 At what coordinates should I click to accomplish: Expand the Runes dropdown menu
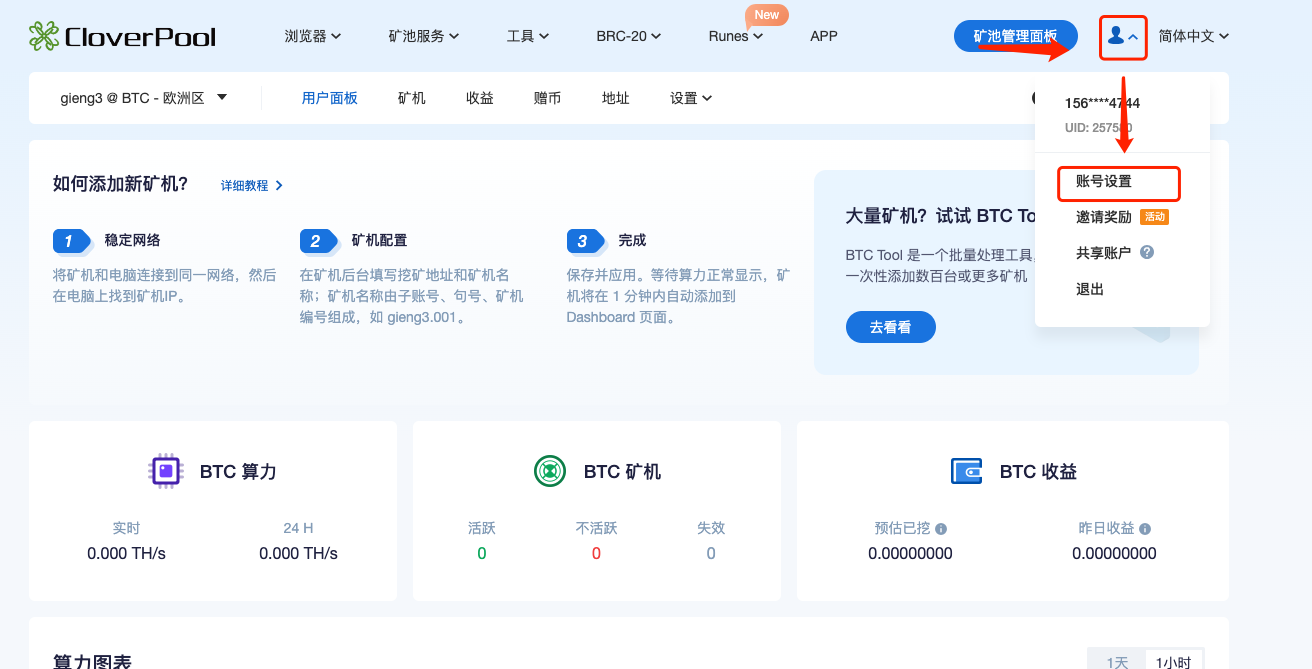[x=736, y=36]
